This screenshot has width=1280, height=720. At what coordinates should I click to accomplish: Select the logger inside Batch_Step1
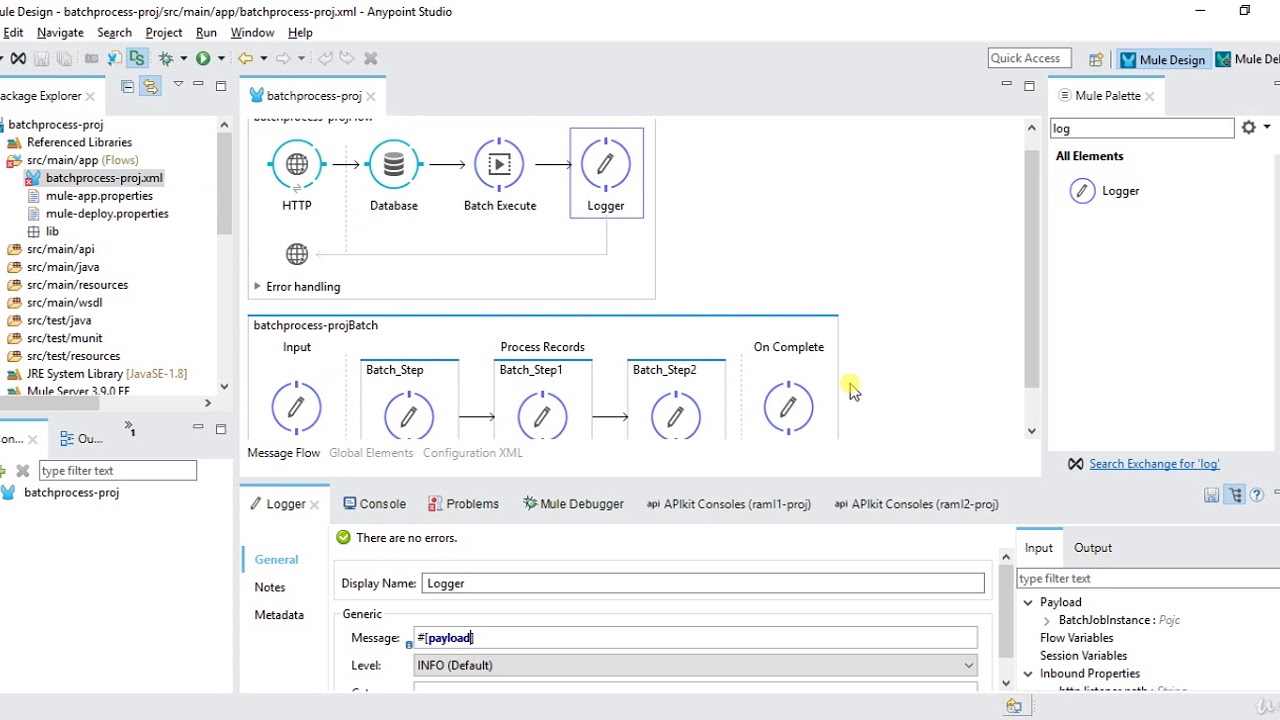coord(542,414)
